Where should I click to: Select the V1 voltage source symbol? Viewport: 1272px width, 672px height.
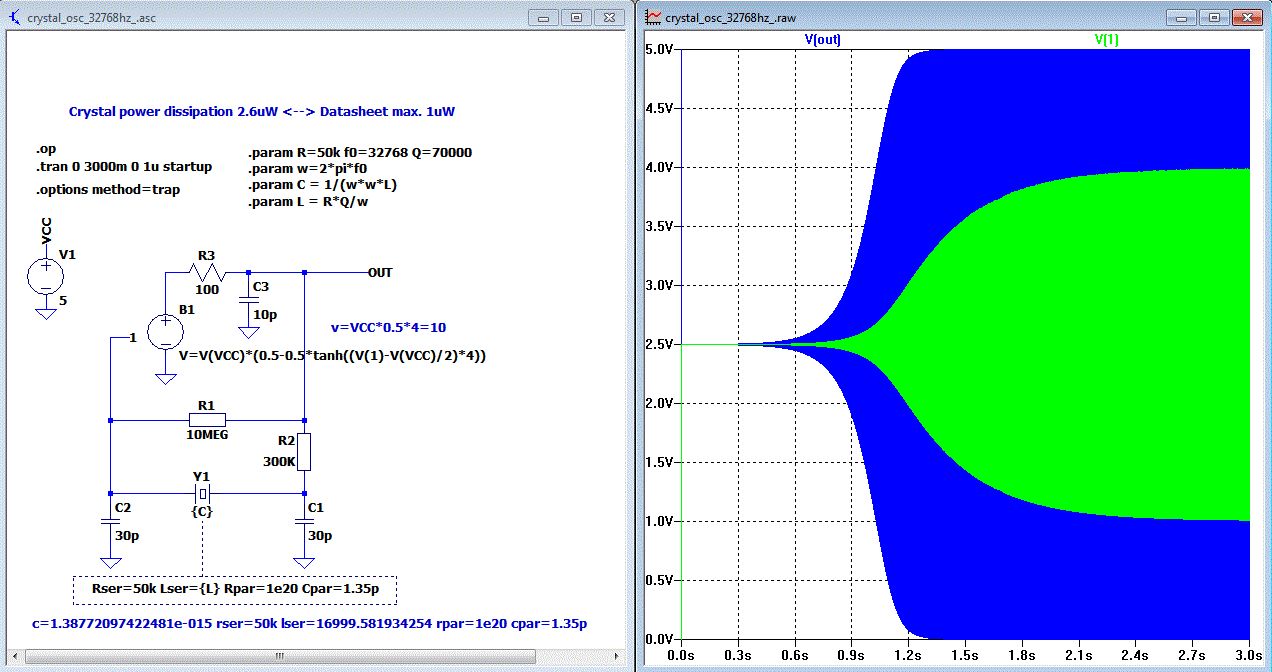click(x=46, y=275)
